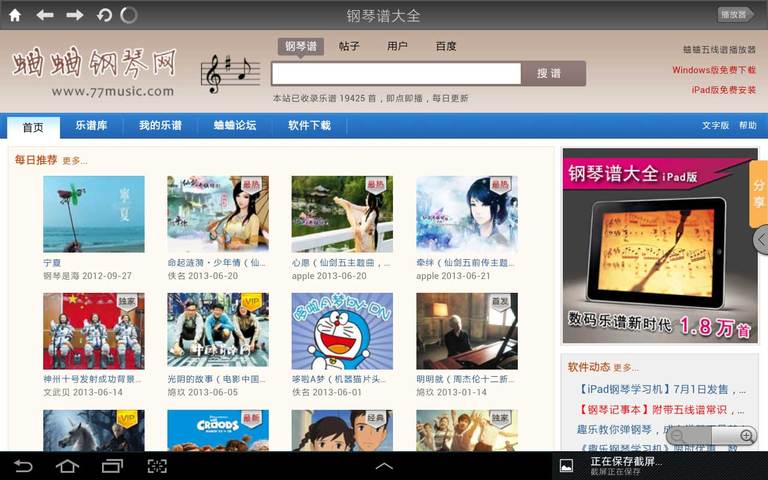This screenshot has height=480, width=768.
Task: Open the Windows版免费下载 link
Action: (x=713, y=70)
